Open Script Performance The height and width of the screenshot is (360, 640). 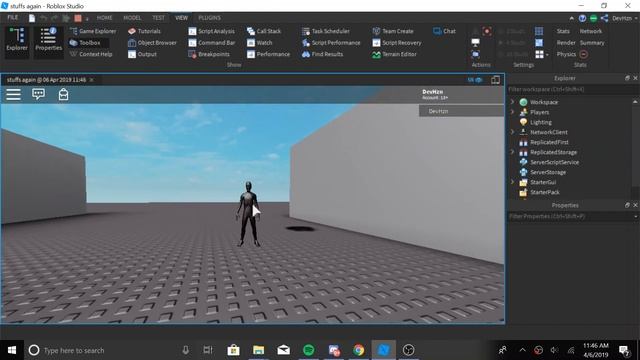(331, 42)
